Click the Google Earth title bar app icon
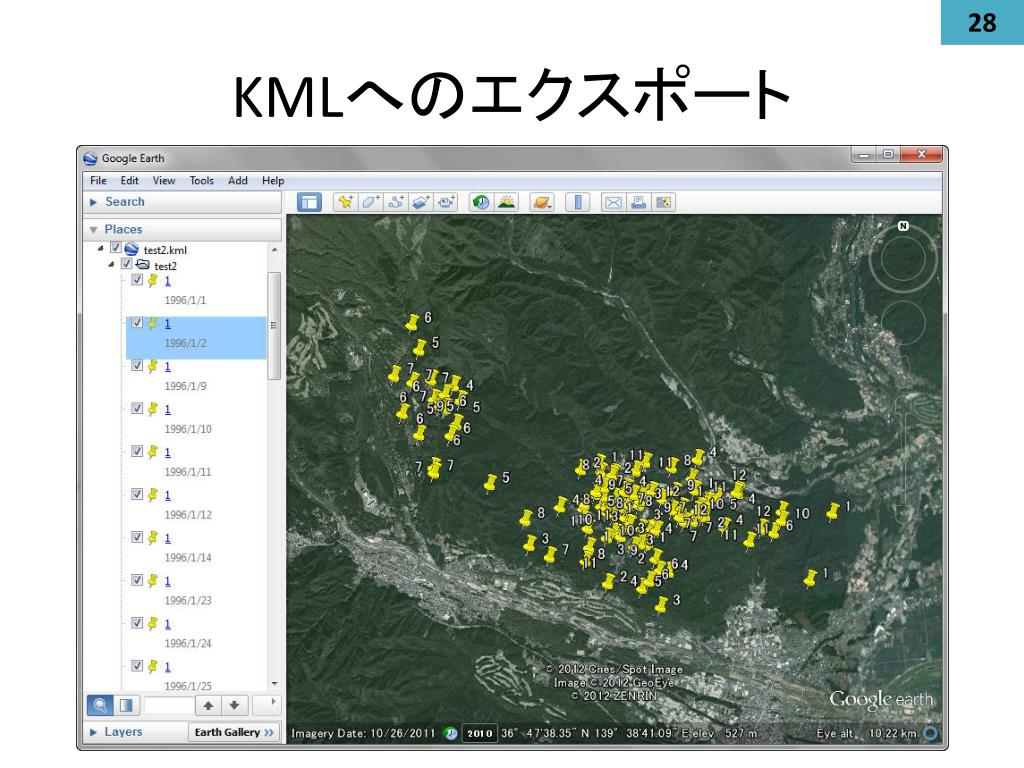 pos(91,158)
